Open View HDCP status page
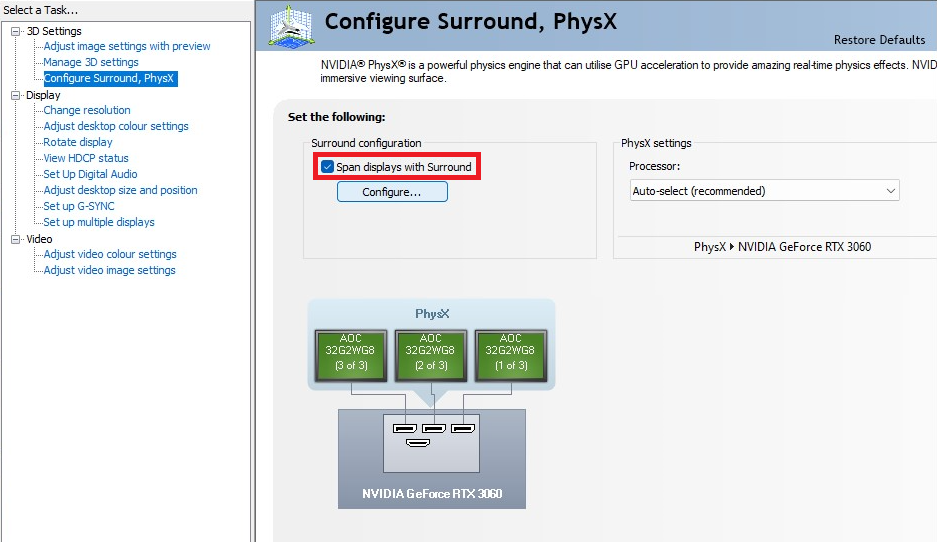 [86, 158]
